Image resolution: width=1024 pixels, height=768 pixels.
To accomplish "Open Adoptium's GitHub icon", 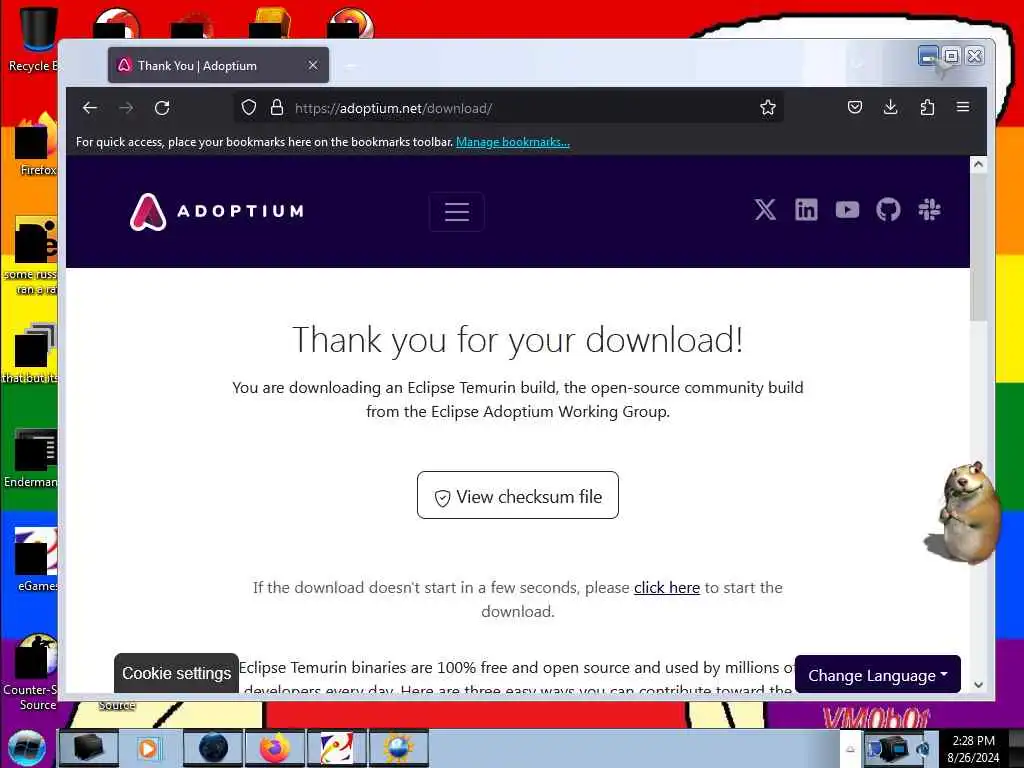I will 888,210.
